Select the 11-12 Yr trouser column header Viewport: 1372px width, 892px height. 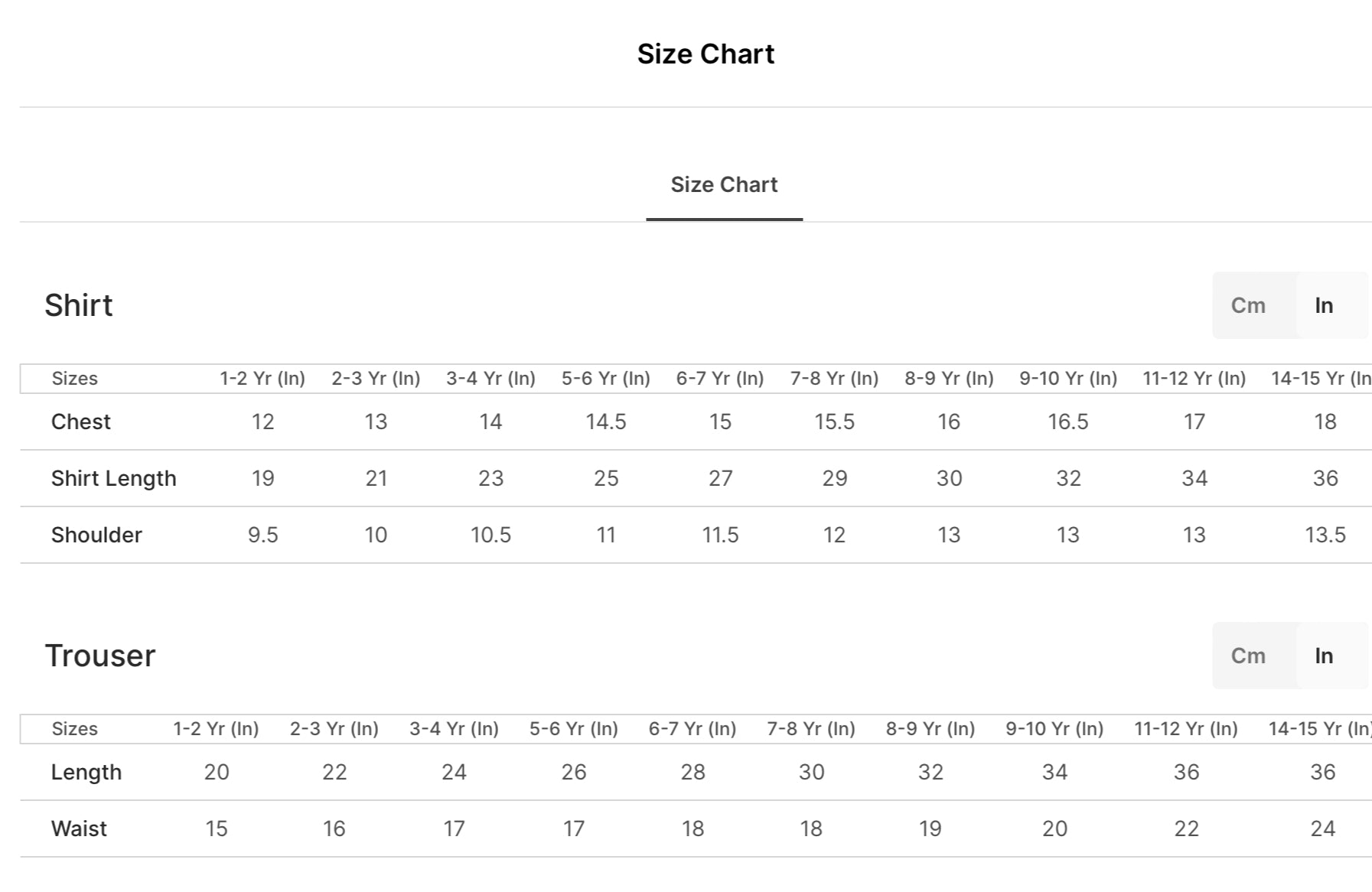pos(1186,729)
